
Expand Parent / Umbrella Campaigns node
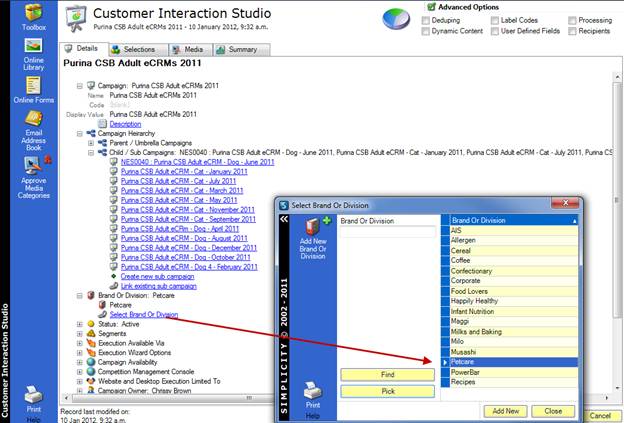[91, 143]
